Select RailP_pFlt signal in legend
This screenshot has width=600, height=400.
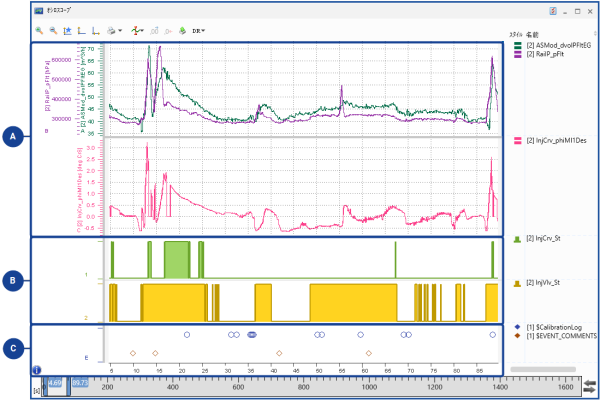[x=546, y=57]
